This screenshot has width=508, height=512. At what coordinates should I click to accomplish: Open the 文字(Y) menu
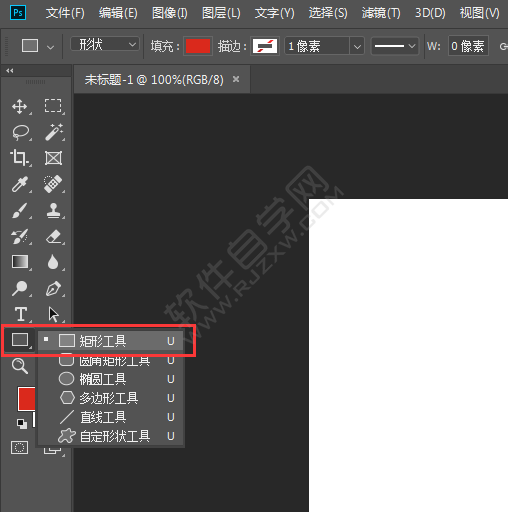coord(275,13)
